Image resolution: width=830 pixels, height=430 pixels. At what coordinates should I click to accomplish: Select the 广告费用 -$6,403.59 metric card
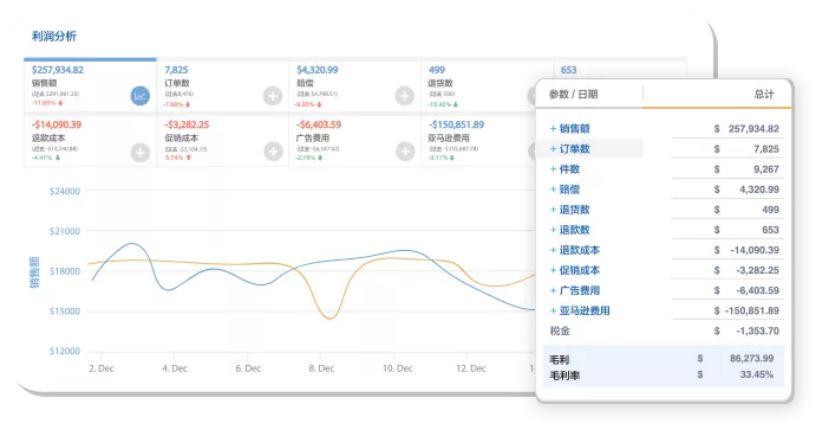(355, 141)
